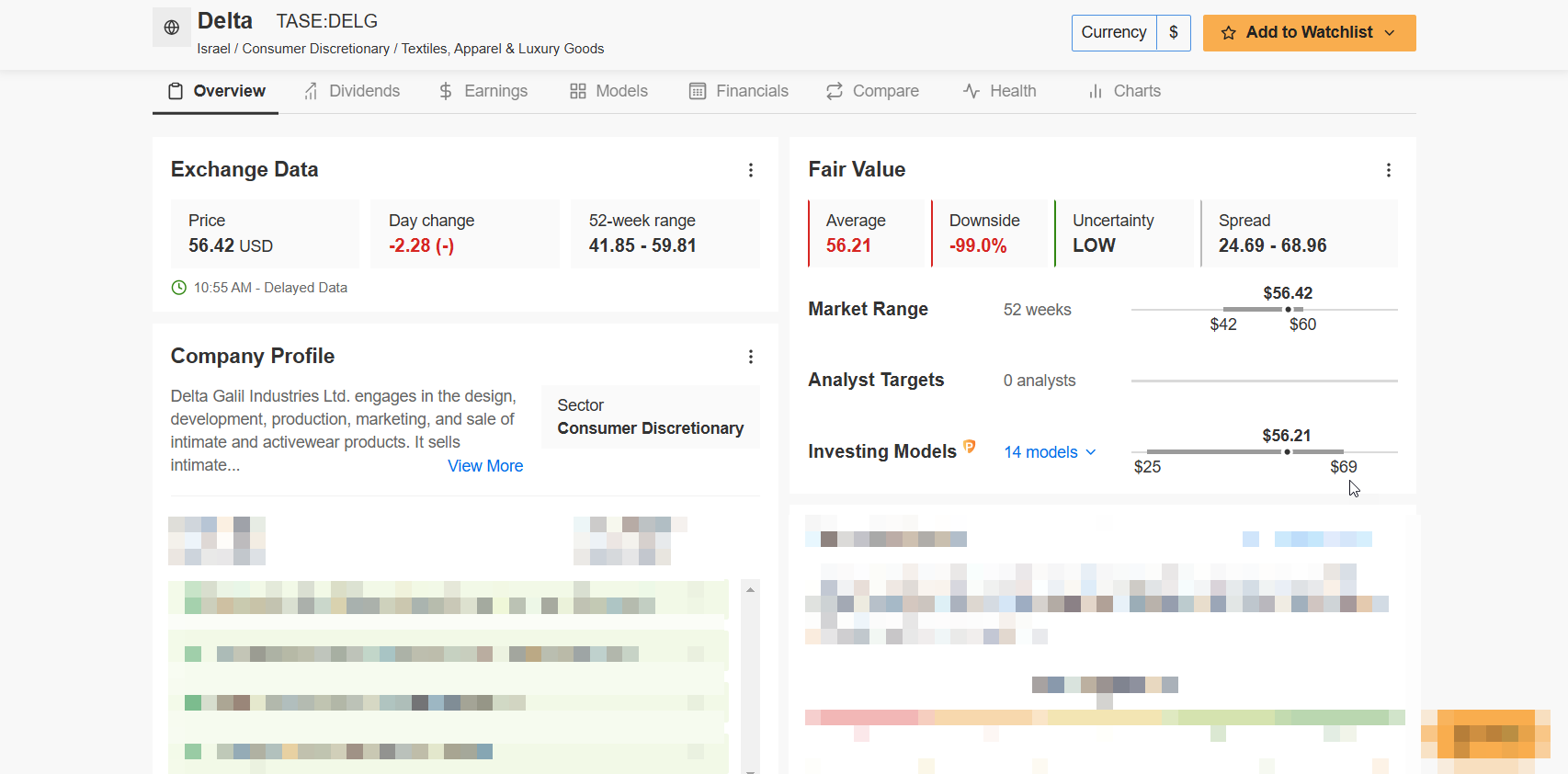Viewport: 1568px width, 774px height.
Task: Click the $56.42 market range marker value
Action: coord(1288,293)
